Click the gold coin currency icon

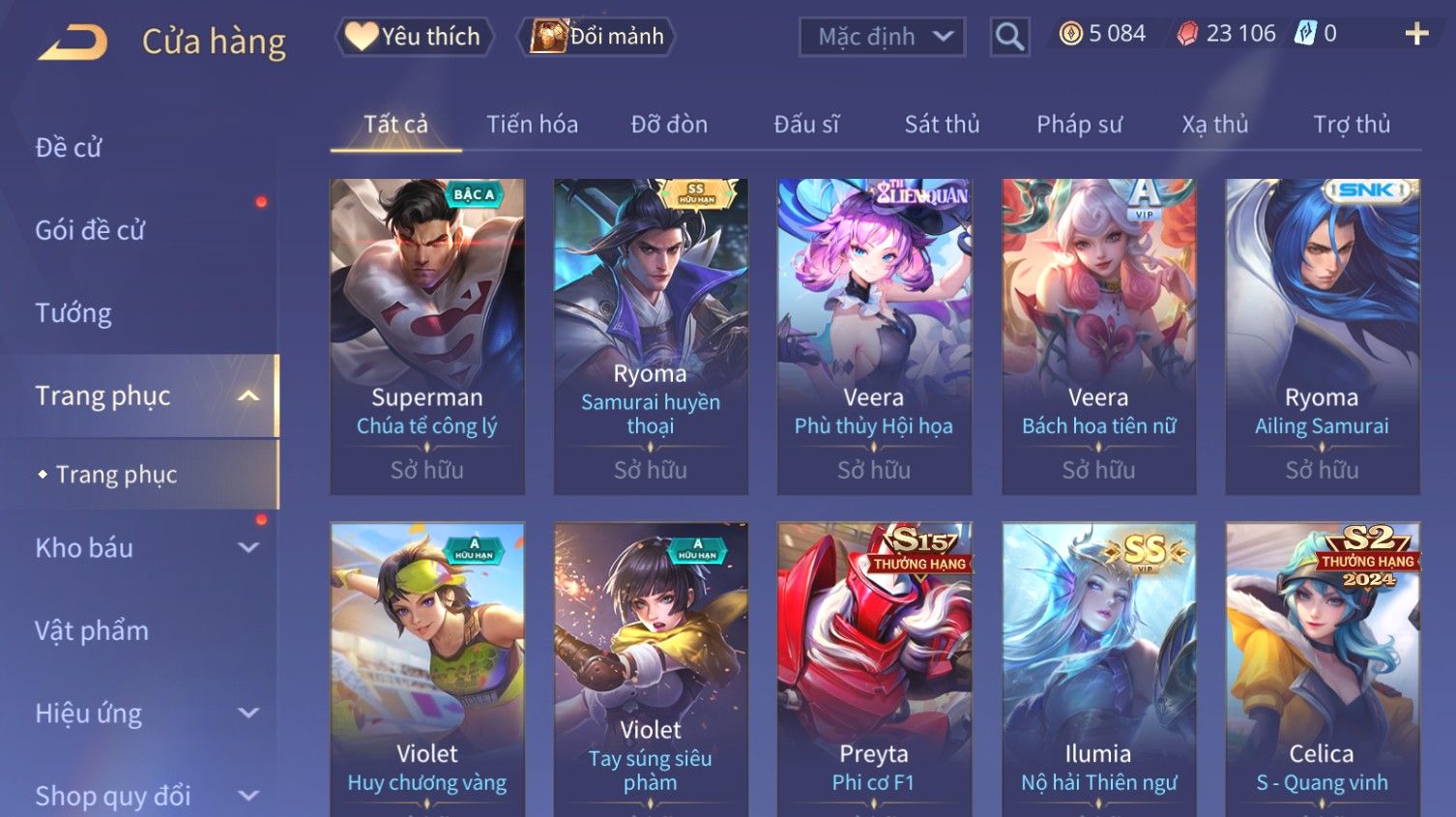coord(1070,34)
